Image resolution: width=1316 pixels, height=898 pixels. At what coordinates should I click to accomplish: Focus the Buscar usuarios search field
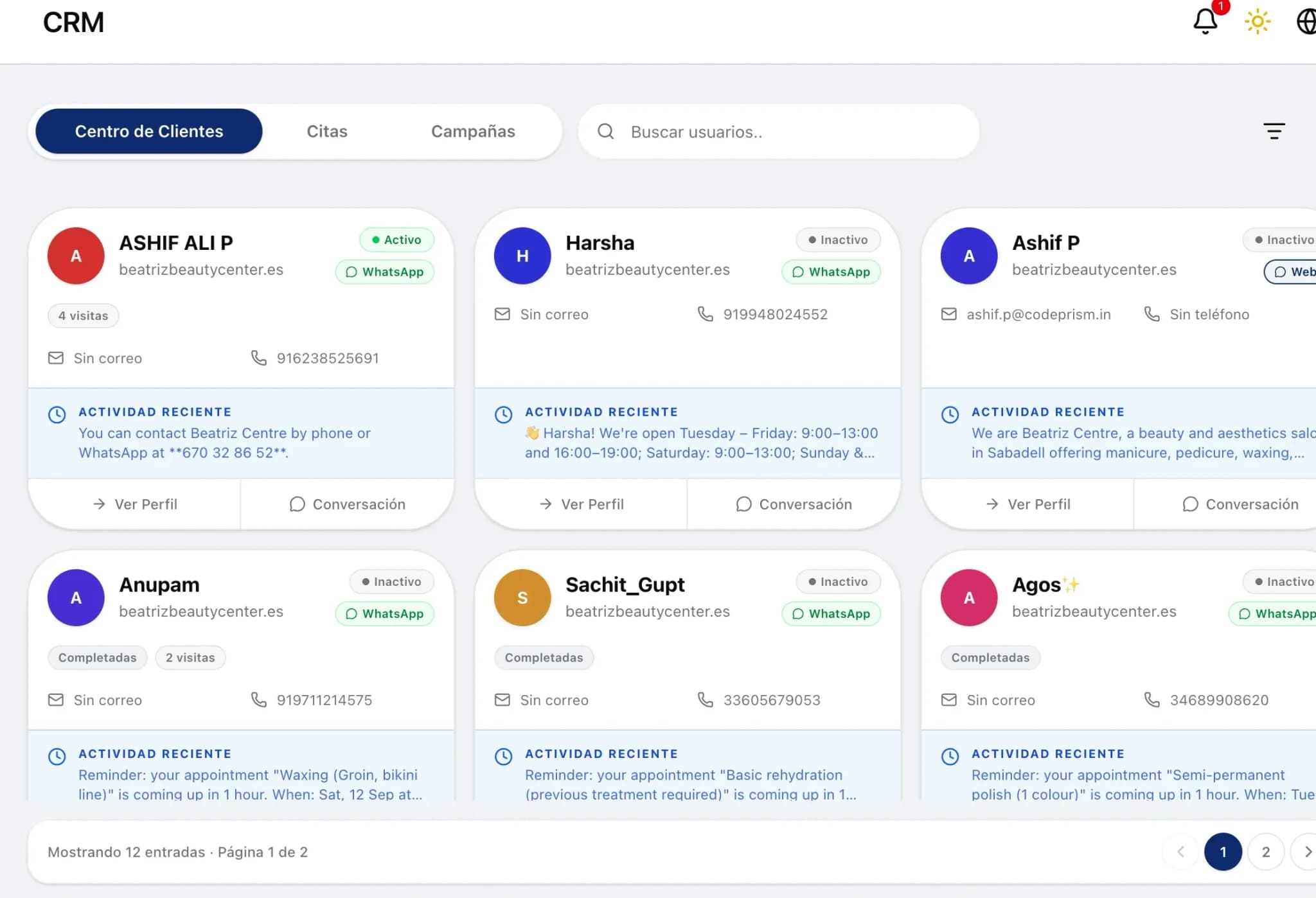[x=779, y=132]
